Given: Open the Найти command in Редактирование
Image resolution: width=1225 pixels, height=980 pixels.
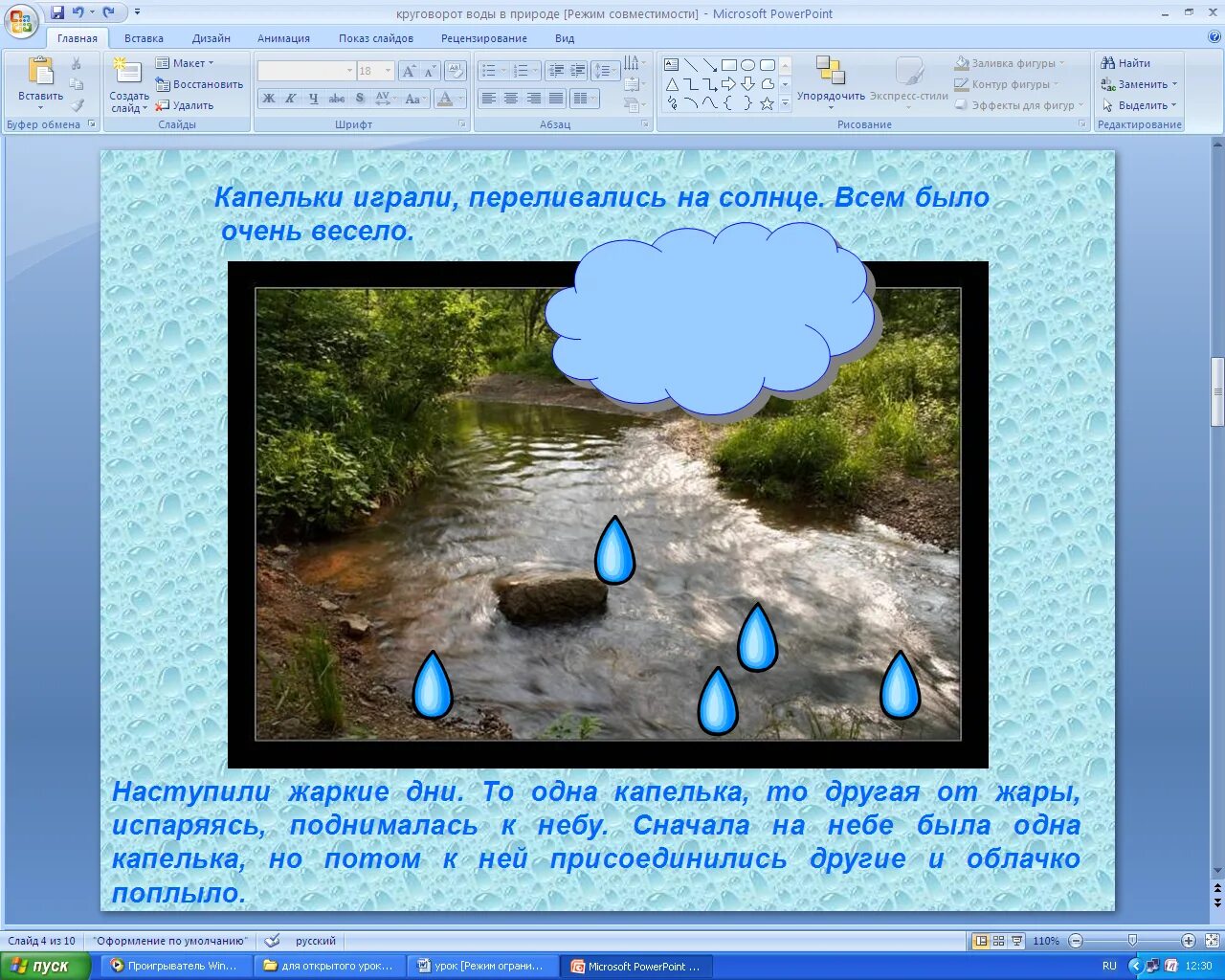Looking at the screenshot, I should tap(1132, 62).
